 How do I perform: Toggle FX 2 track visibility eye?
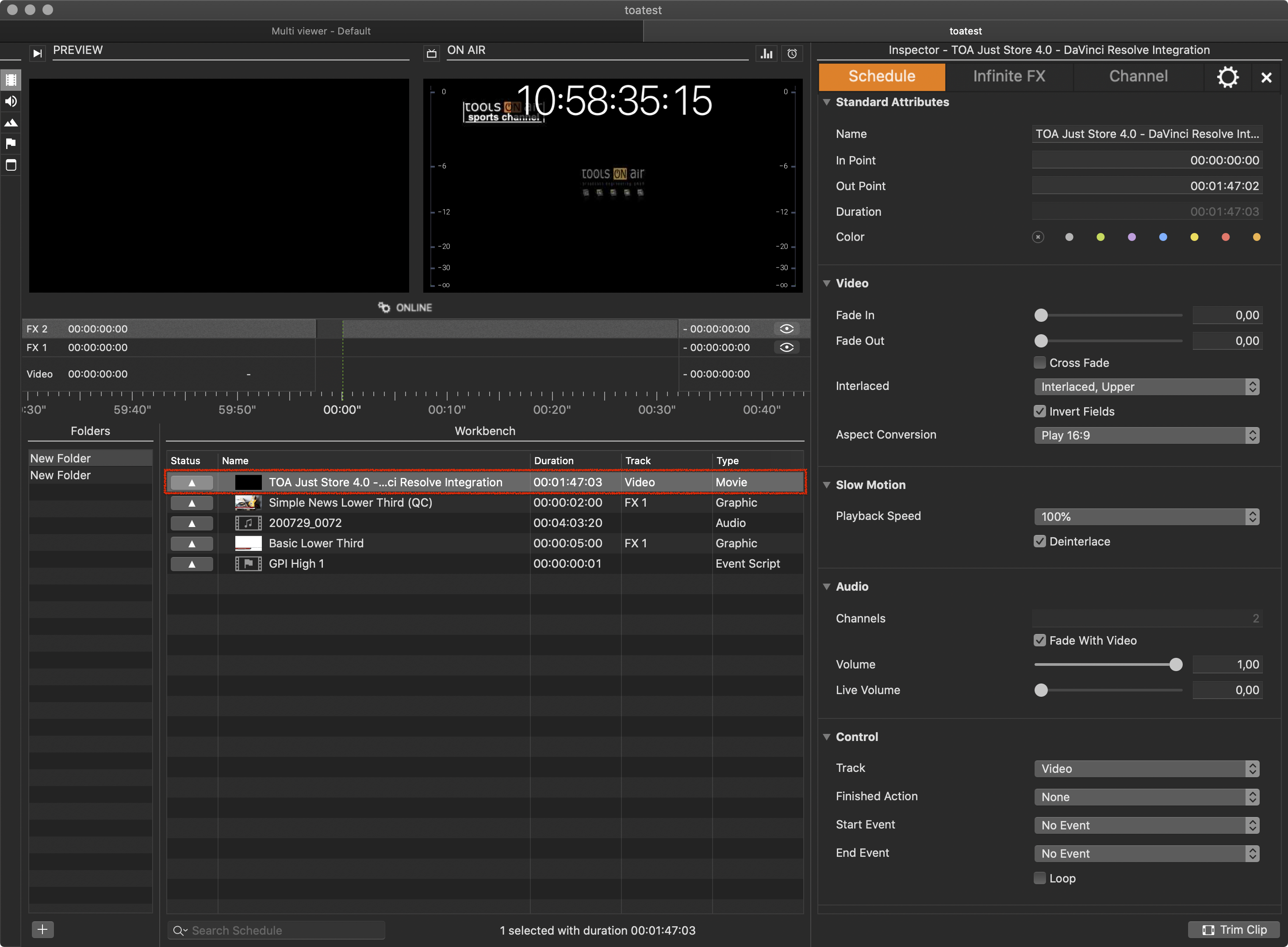click(786, 328)
